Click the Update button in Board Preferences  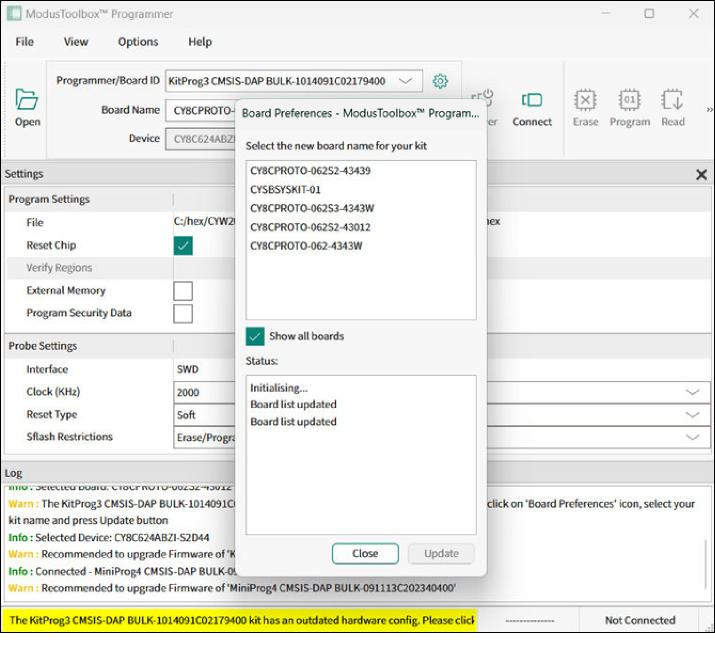(x=441, y=554)
